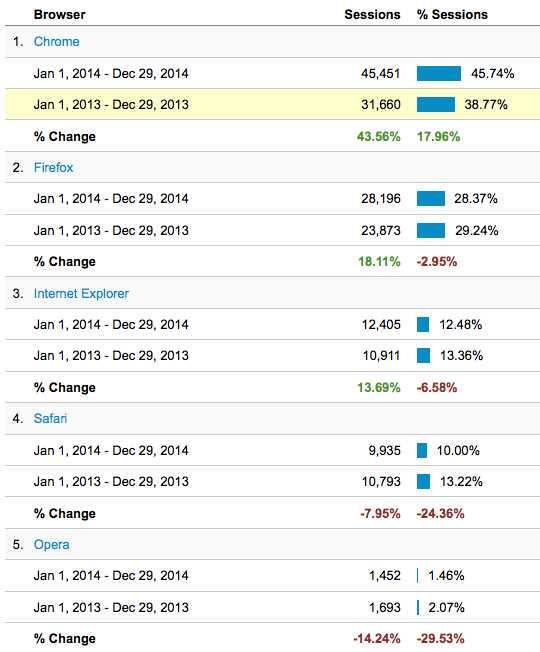Click the 17.96% Chrome percent change
This screenshot has height=652, width=540.
click(x=439, y=136)
